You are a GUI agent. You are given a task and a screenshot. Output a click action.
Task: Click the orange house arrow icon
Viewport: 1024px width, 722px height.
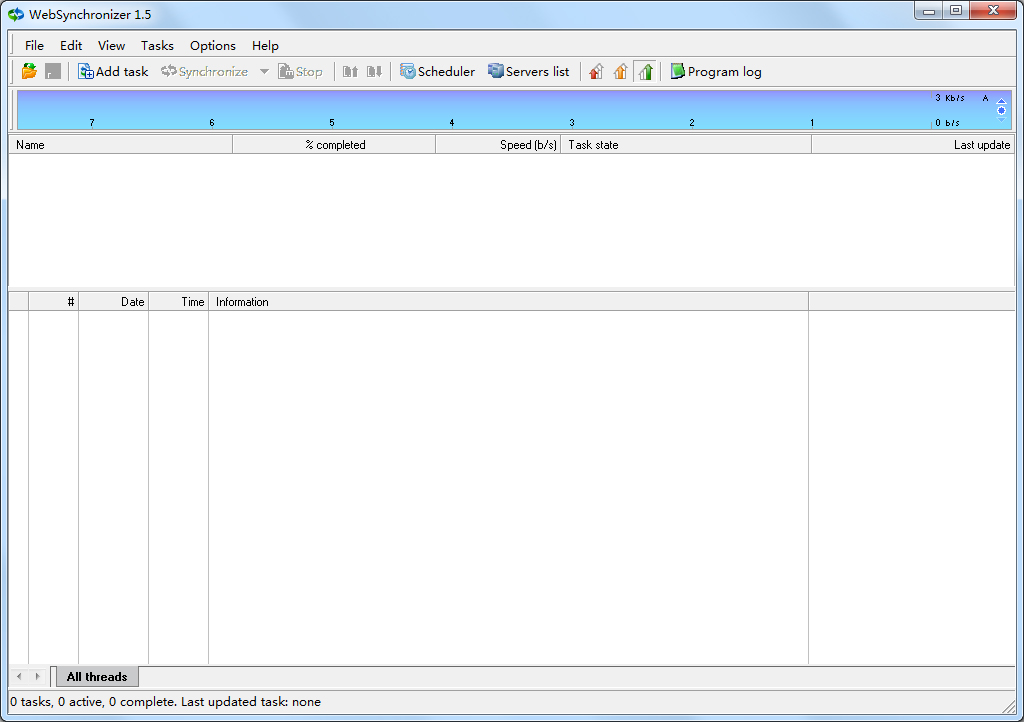pyautogui.click(x=620, y=71)
